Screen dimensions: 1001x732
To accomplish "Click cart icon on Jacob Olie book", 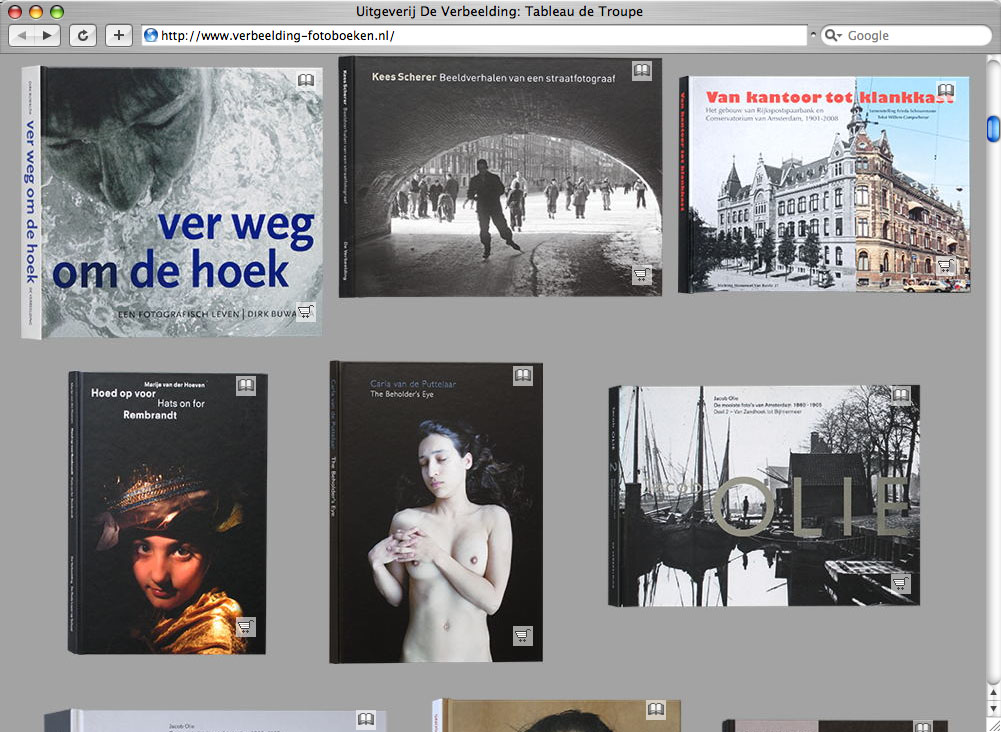I will coord(900,584).
